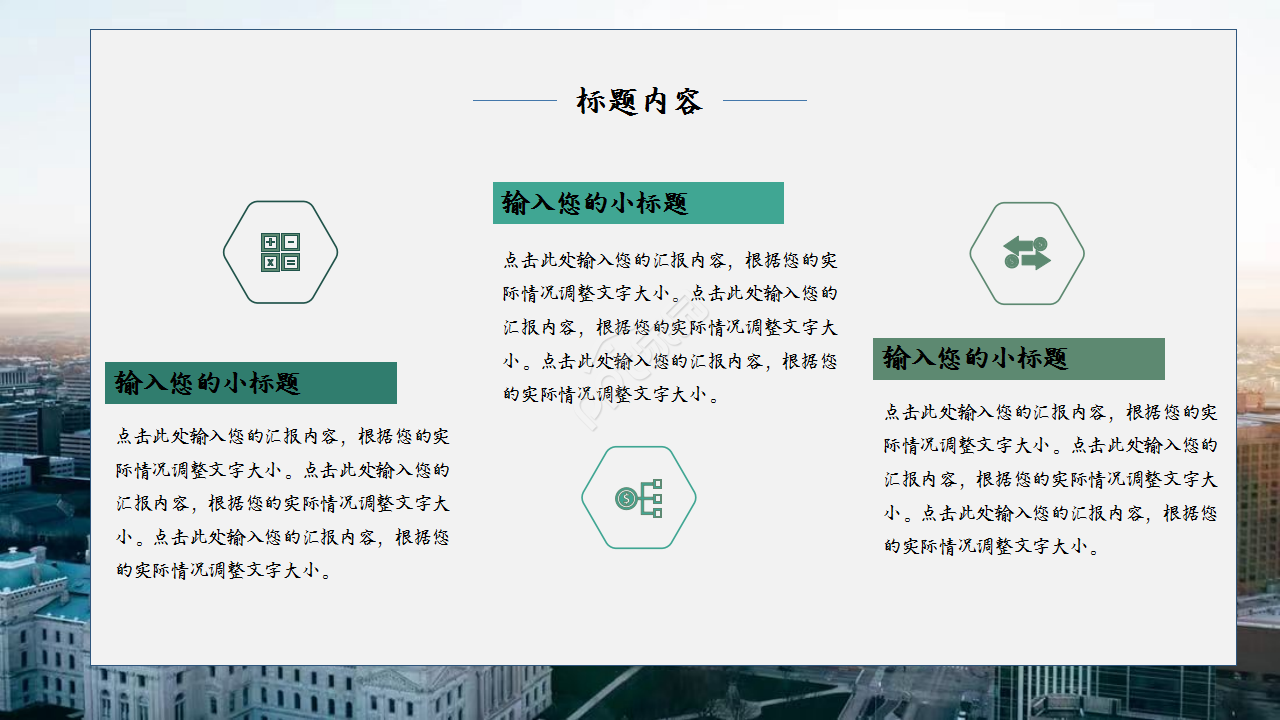
Task: Select the left 输入您的小标题 banner
Action: 250,382
